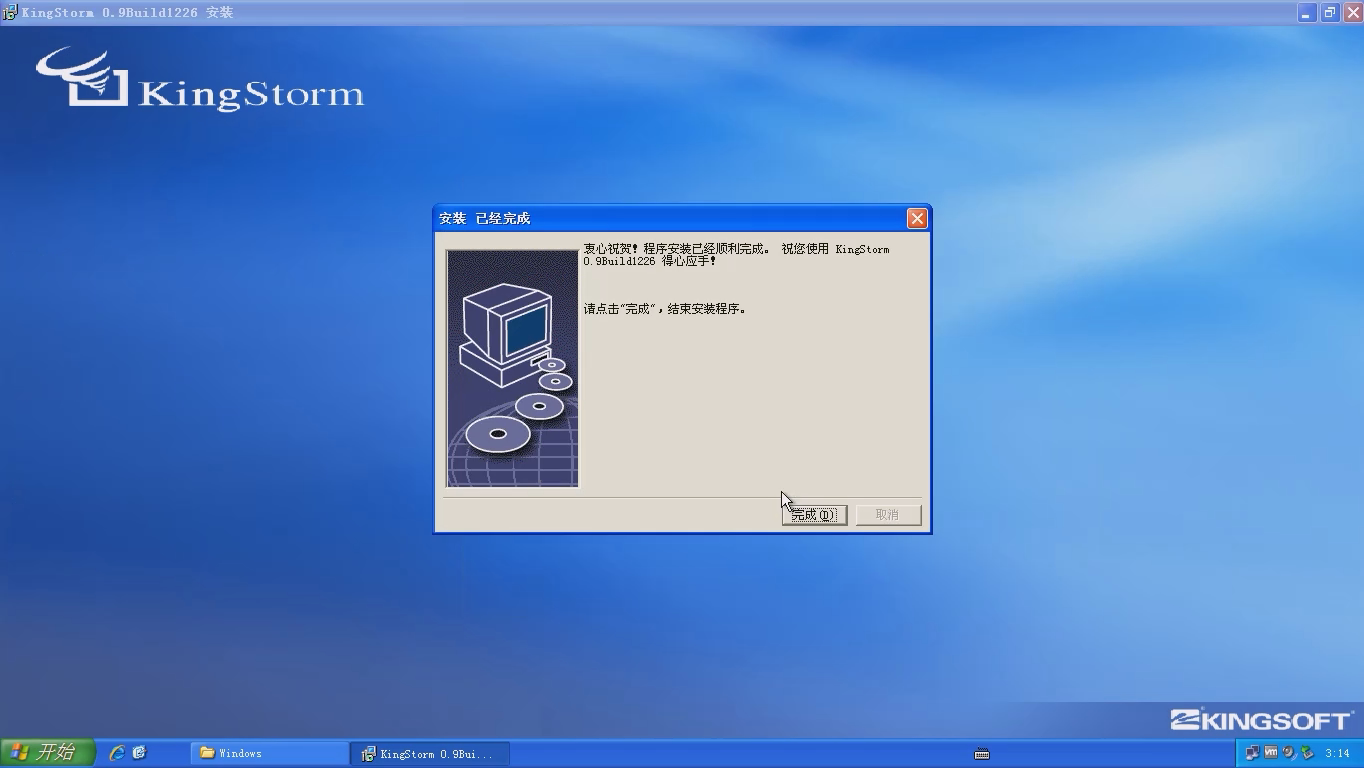This screenshot has height=768, width=1364.
Task: Click the disabled 取消 (Cancel) button
Action: point(888,515)
